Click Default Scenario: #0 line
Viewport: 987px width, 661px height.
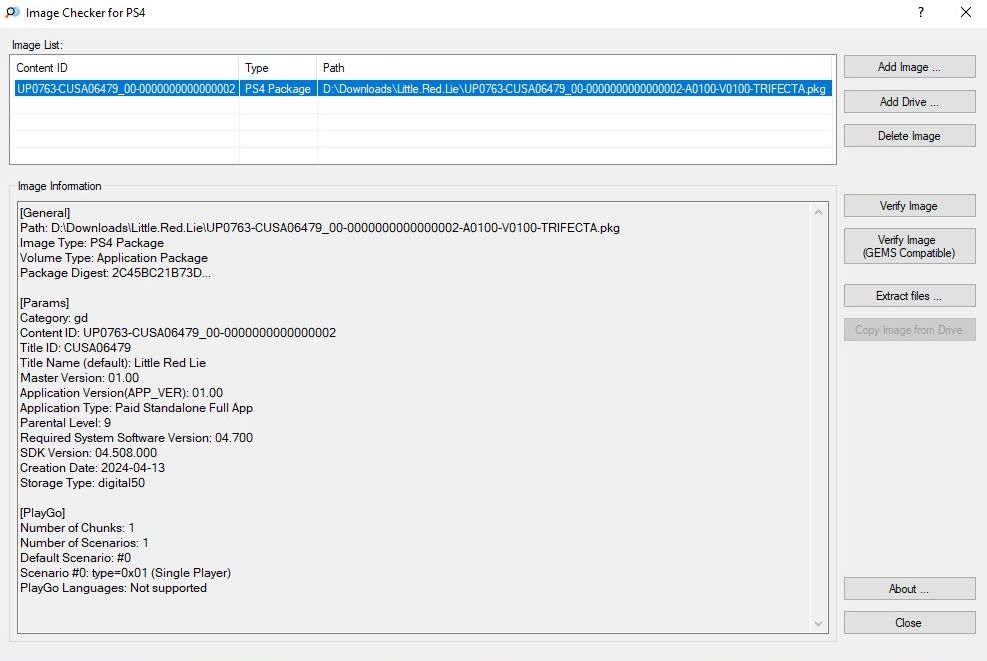(x=76, y=558)
